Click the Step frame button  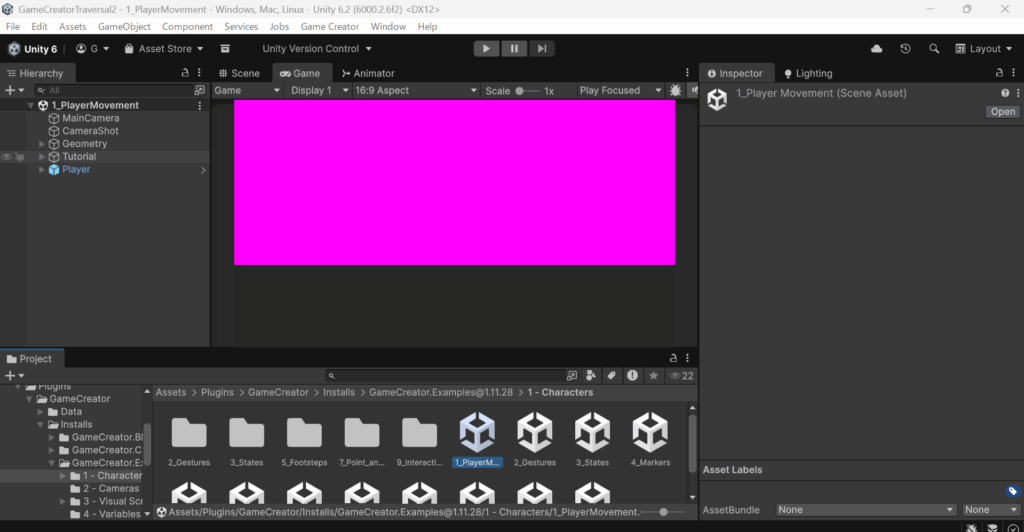(x=541, y=48)
